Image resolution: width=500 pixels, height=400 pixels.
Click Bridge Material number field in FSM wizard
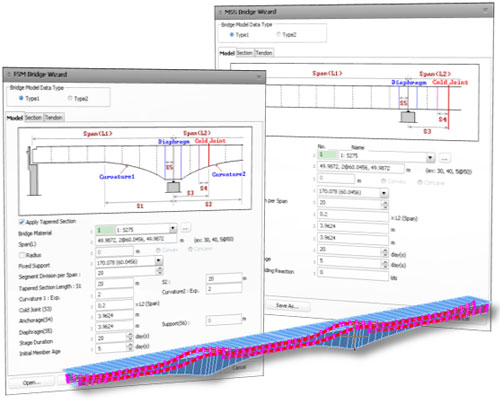click(x=105, y=230)
